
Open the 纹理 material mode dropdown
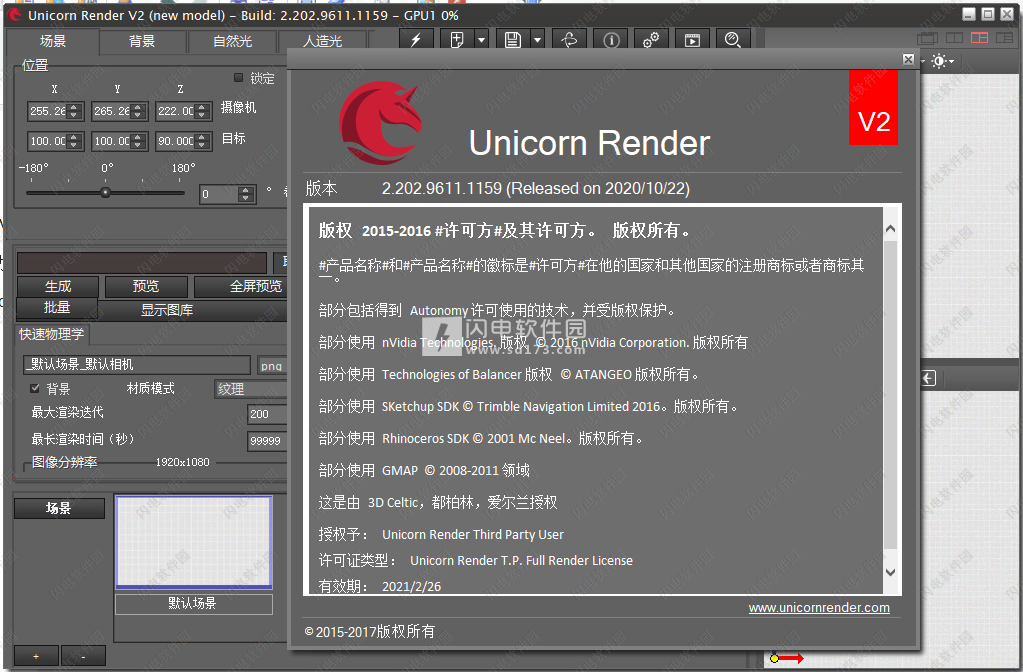coord(251,389)
